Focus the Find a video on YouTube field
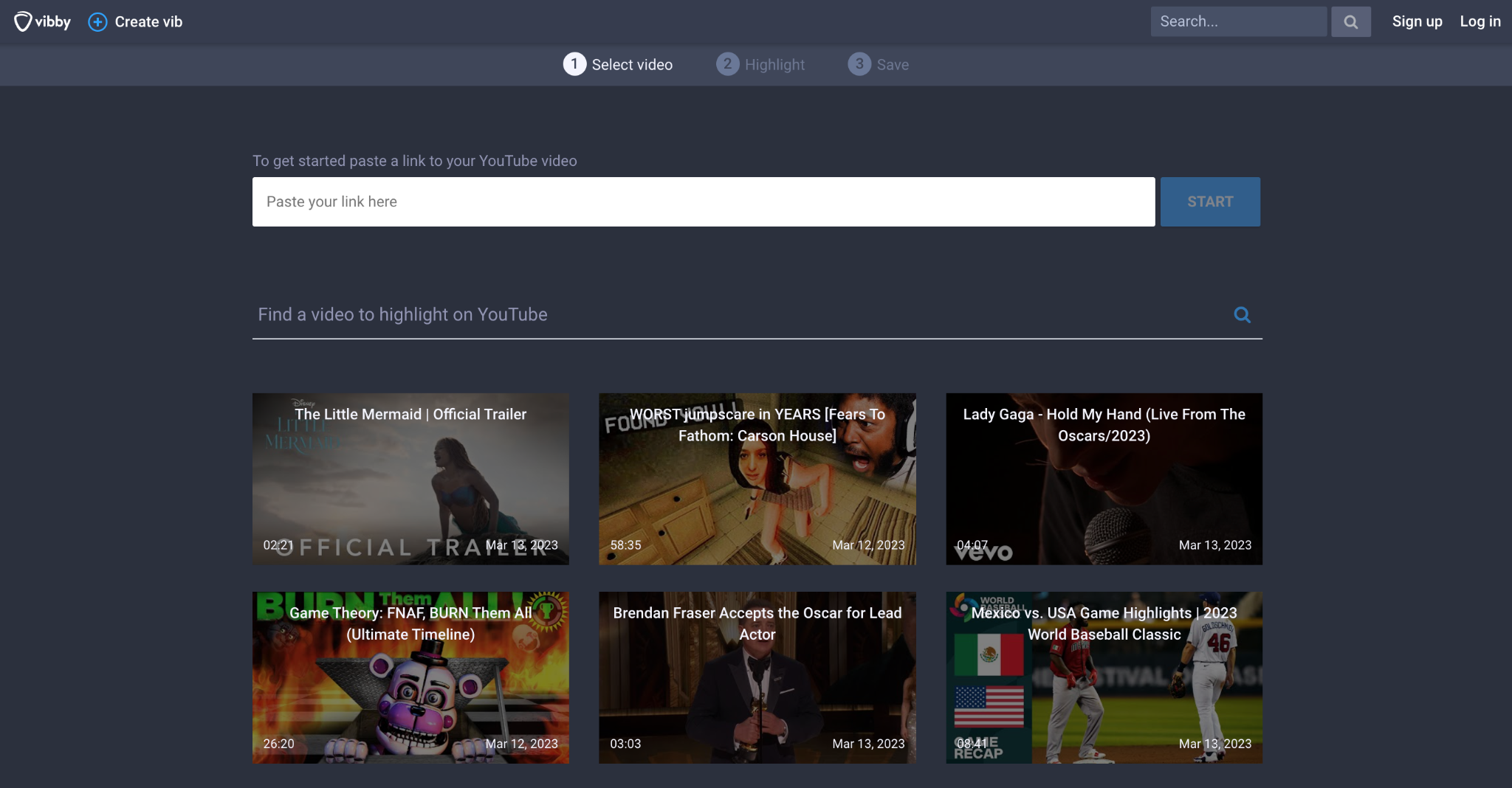The image size is (1512, 788). tap(738, 315)
